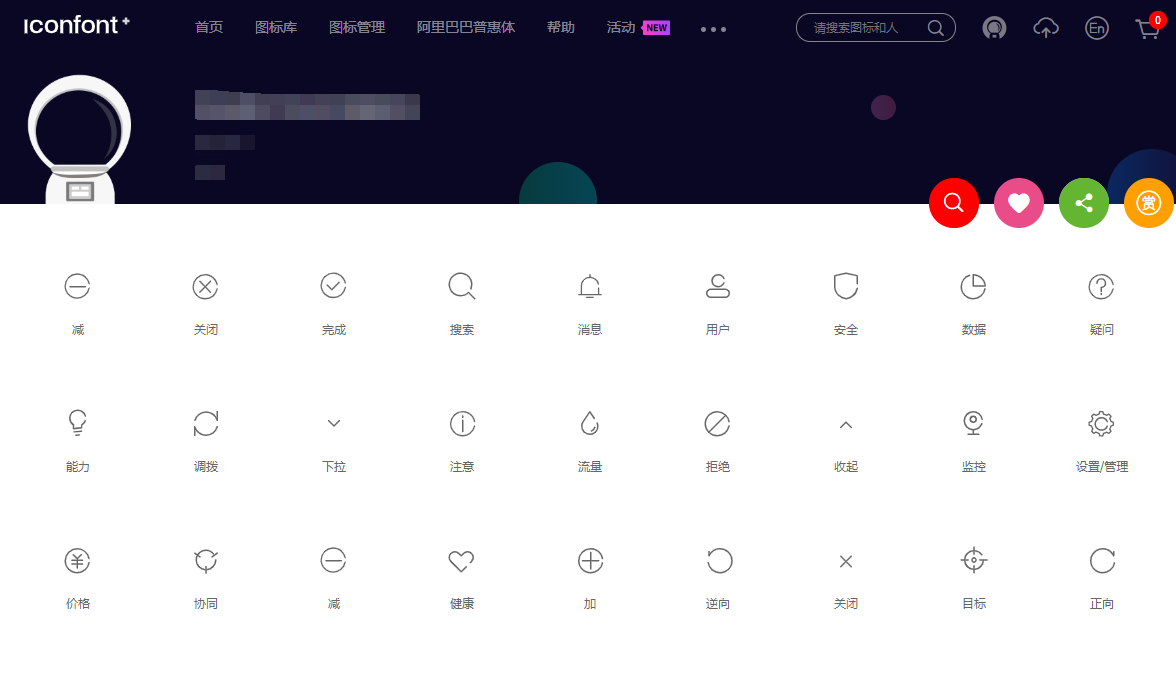Switch to the 图标管理 section
1176x674 pixels.
coord(356,28)
